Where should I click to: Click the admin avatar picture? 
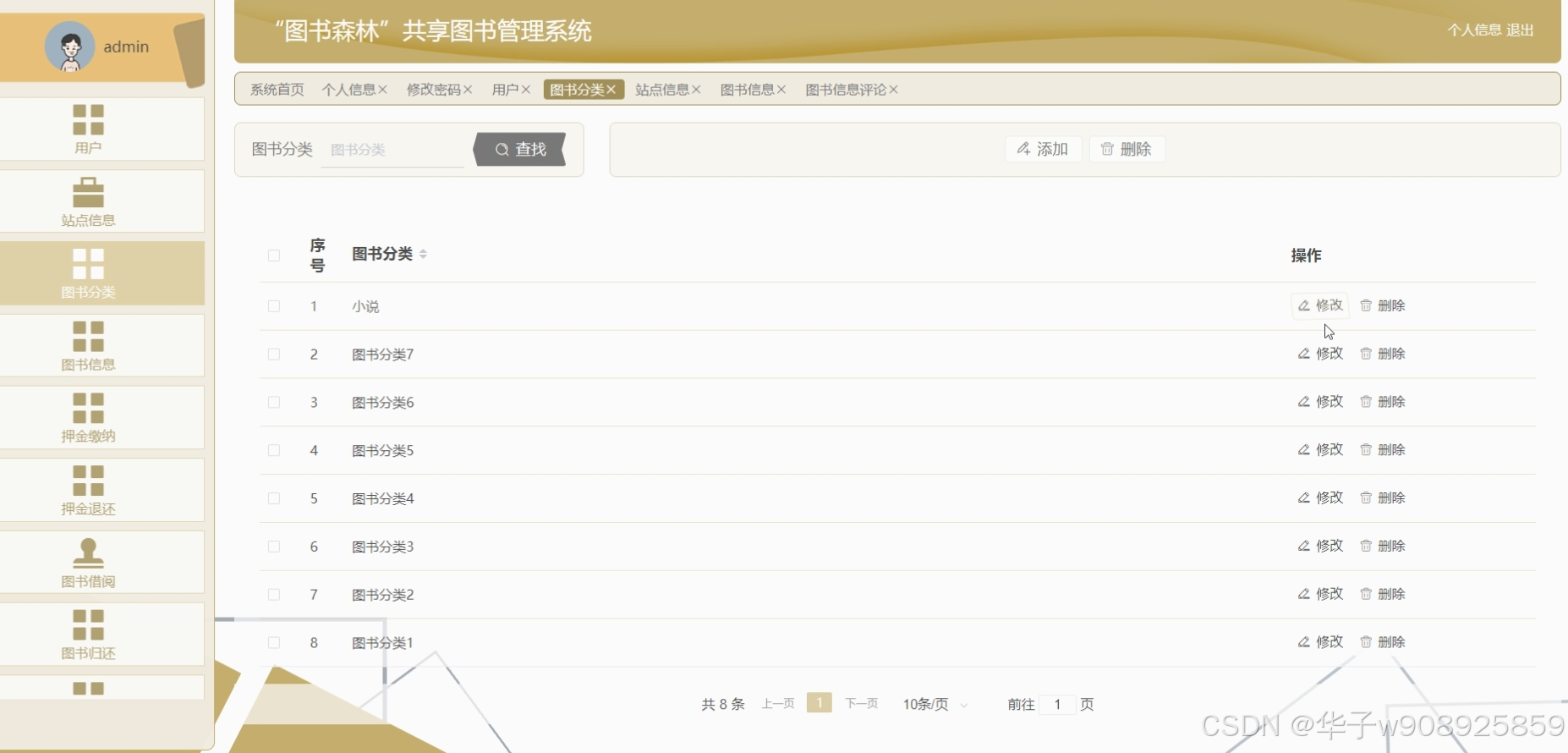tap(69, 47)
